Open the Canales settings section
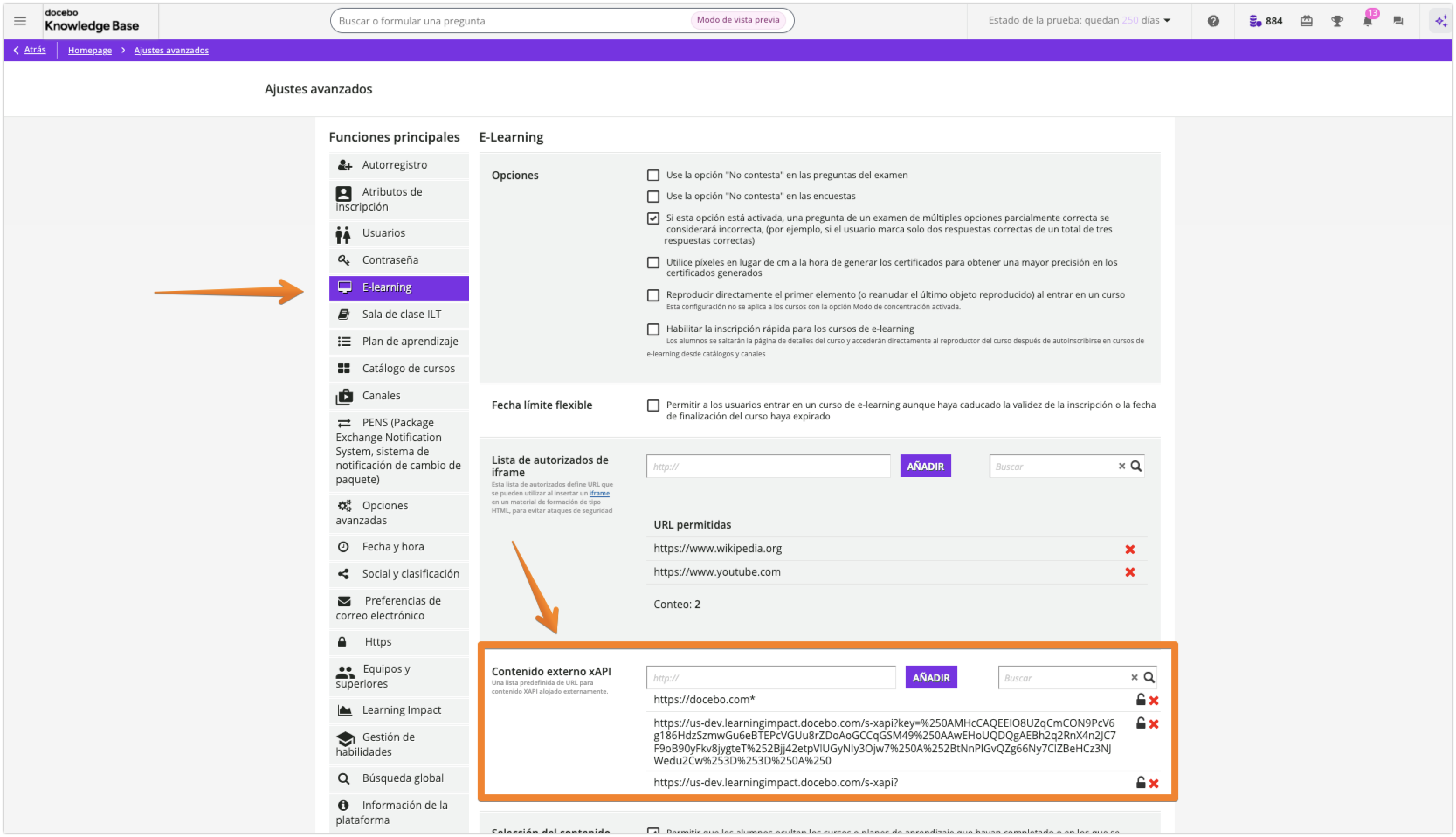 (x=399, y=395)
